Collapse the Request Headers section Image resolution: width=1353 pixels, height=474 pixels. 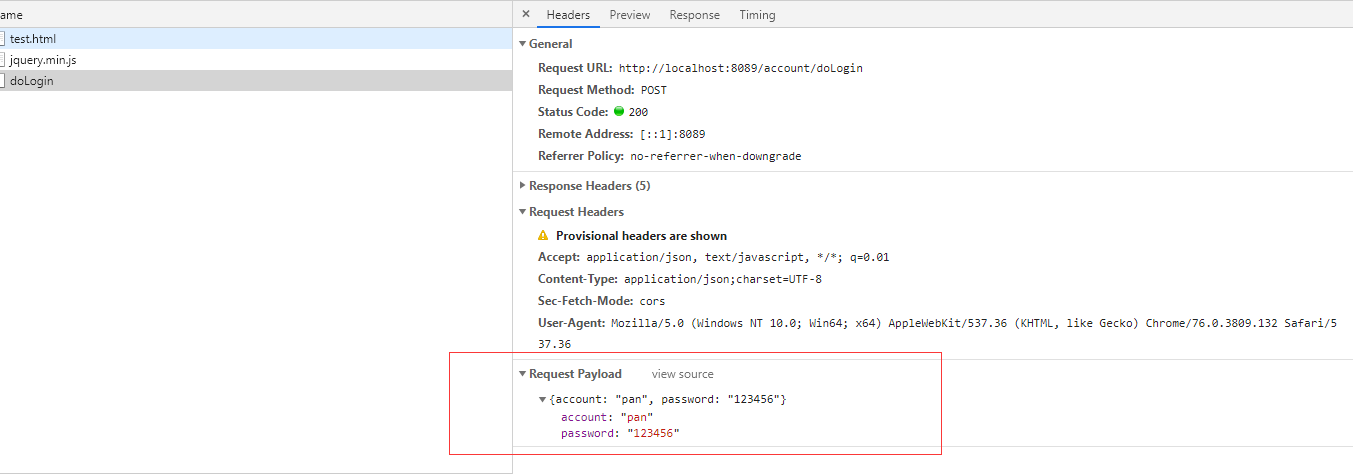522,212
